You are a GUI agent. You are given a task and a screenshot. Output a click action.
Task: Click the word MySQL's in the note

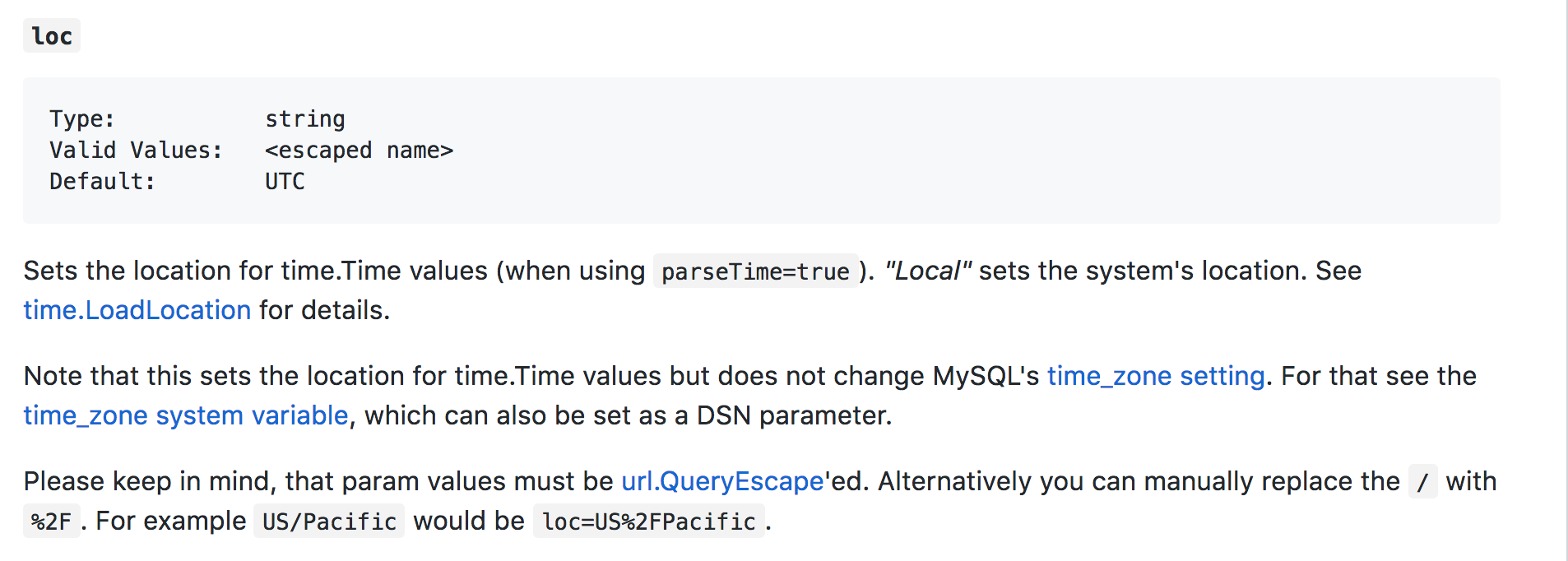tap(986, 376)
